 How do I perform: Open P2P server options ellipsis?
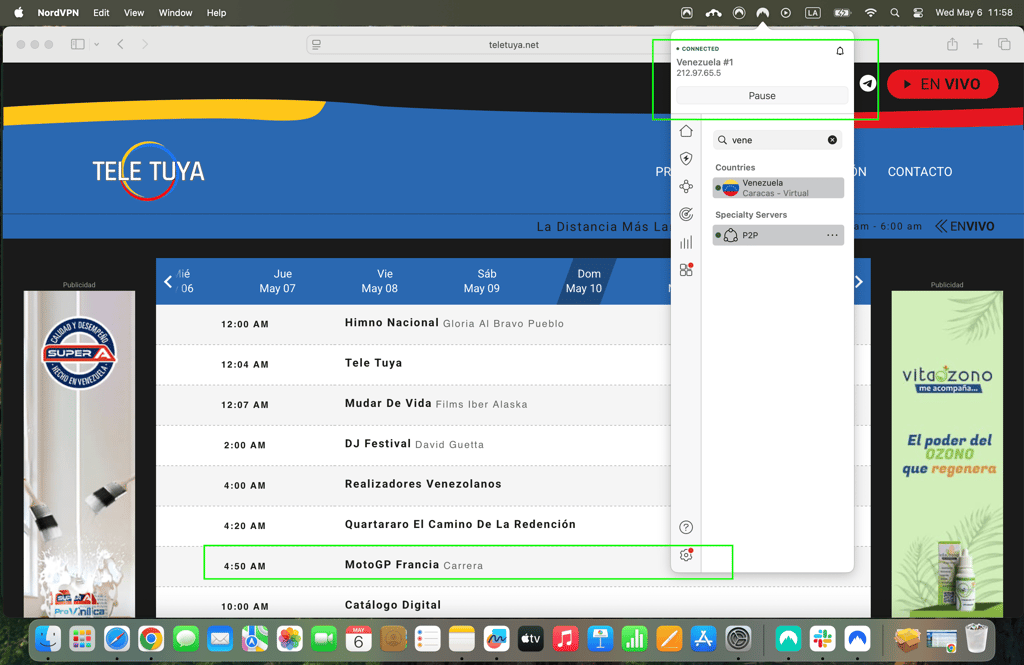tap(832, 235)
